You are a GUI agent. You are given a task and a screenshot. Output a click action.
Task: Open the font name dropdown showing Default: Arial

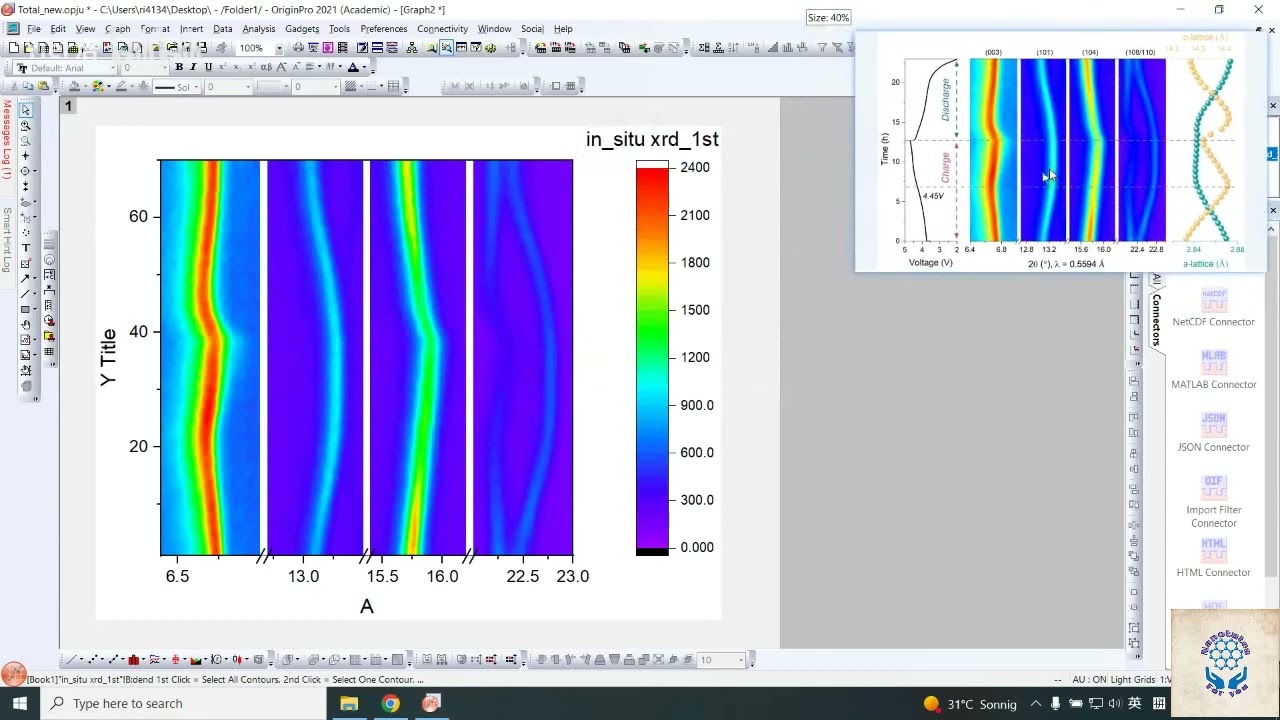pyautogui.click(x=66, y=68)
